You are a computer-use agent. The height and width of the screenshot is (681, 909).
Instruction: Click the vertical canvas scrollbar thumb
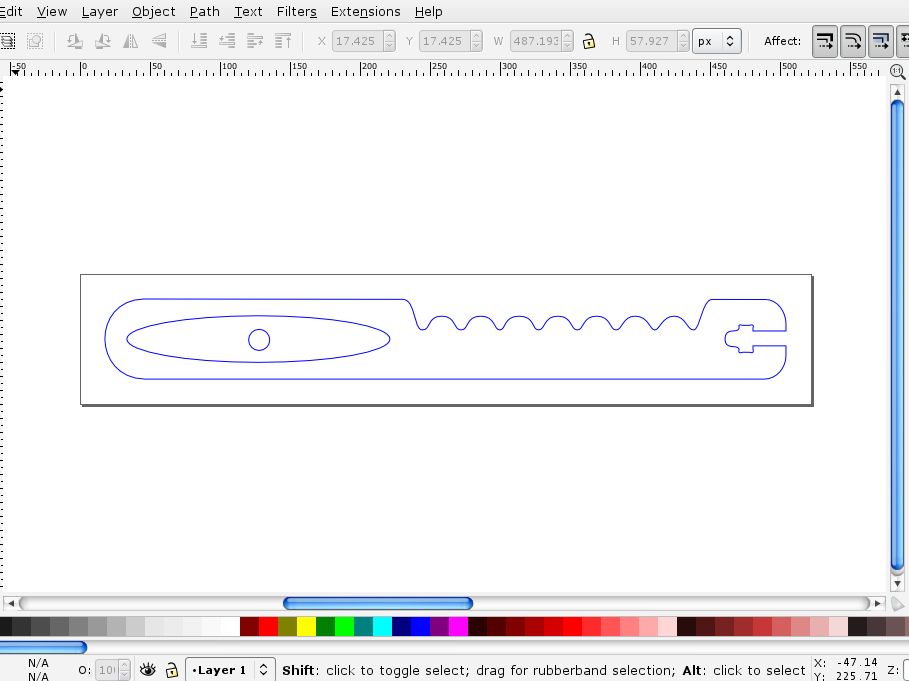click(897, 334)
